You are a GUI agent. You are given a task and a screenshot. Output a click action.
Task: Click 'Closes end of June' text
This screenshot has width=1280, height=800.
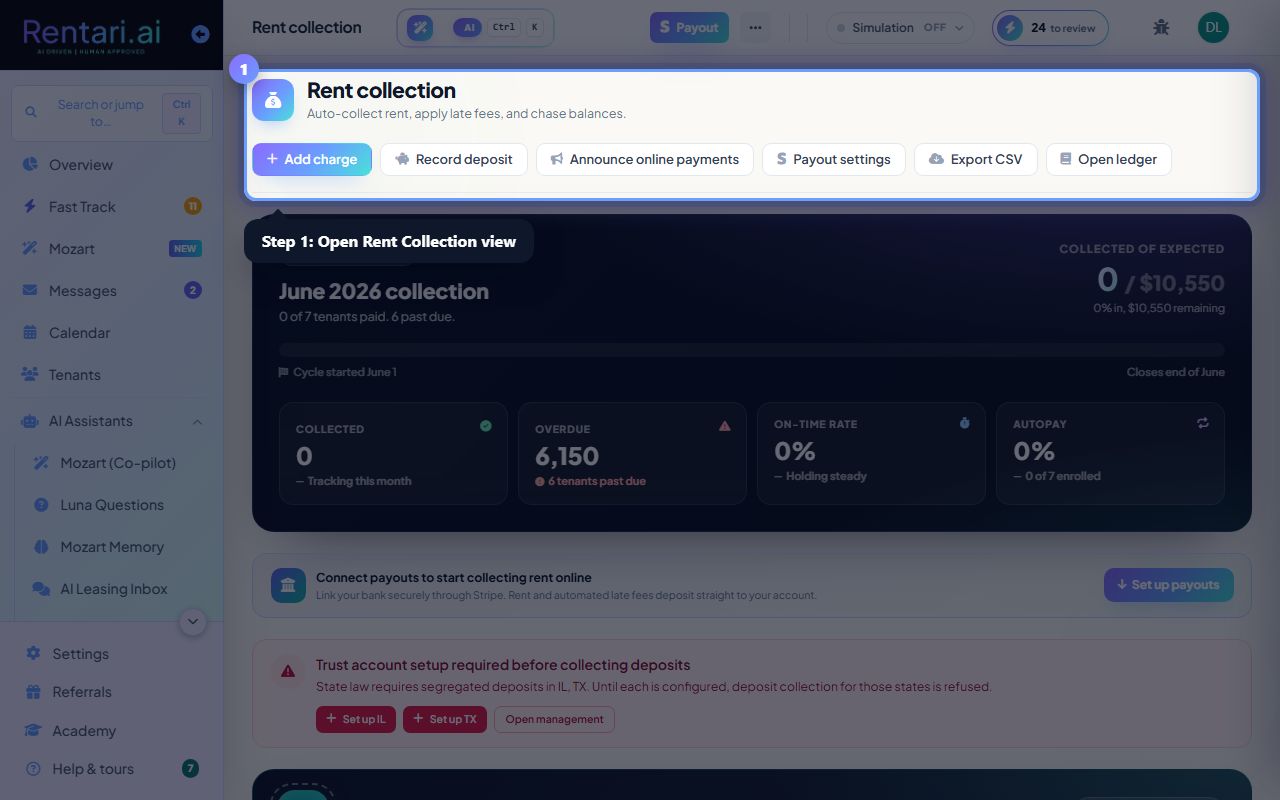pos(1176,372)
